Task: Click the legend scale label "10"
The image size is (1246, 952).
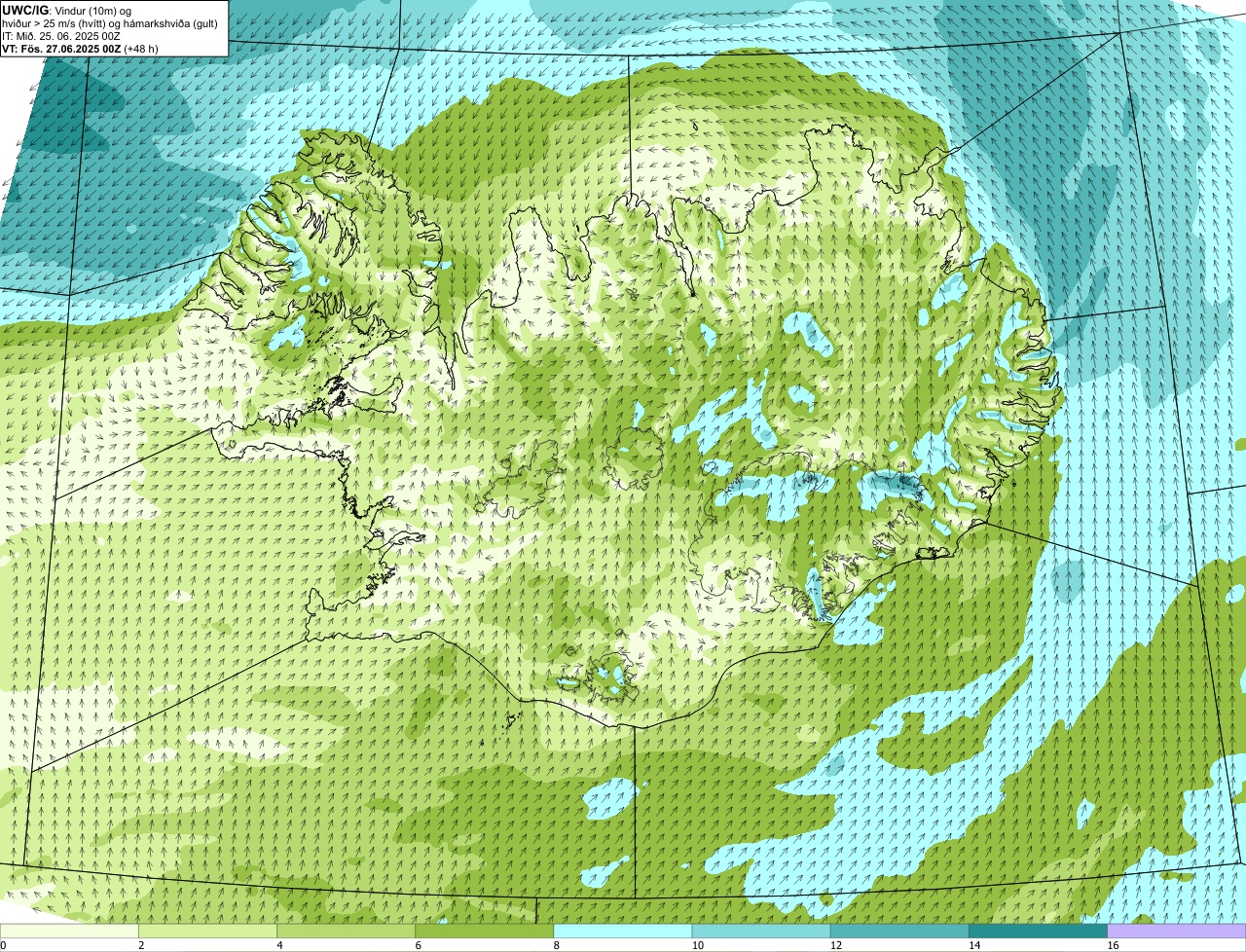Action: (697, 945)
